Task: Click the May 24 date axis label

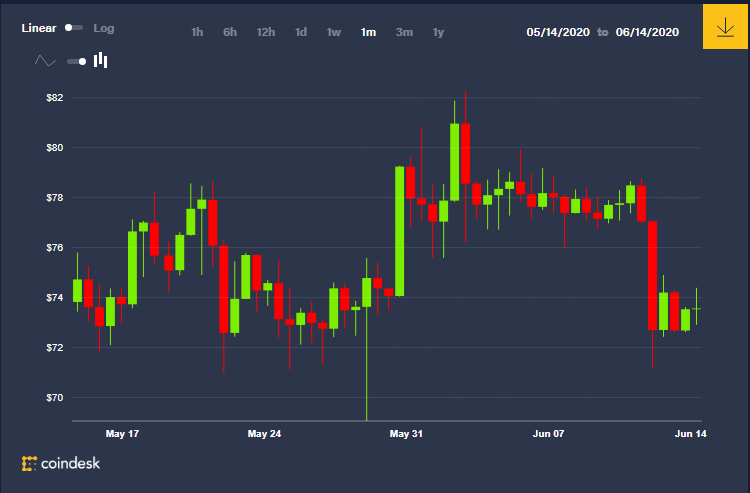Action: click(x=265, y=434)
